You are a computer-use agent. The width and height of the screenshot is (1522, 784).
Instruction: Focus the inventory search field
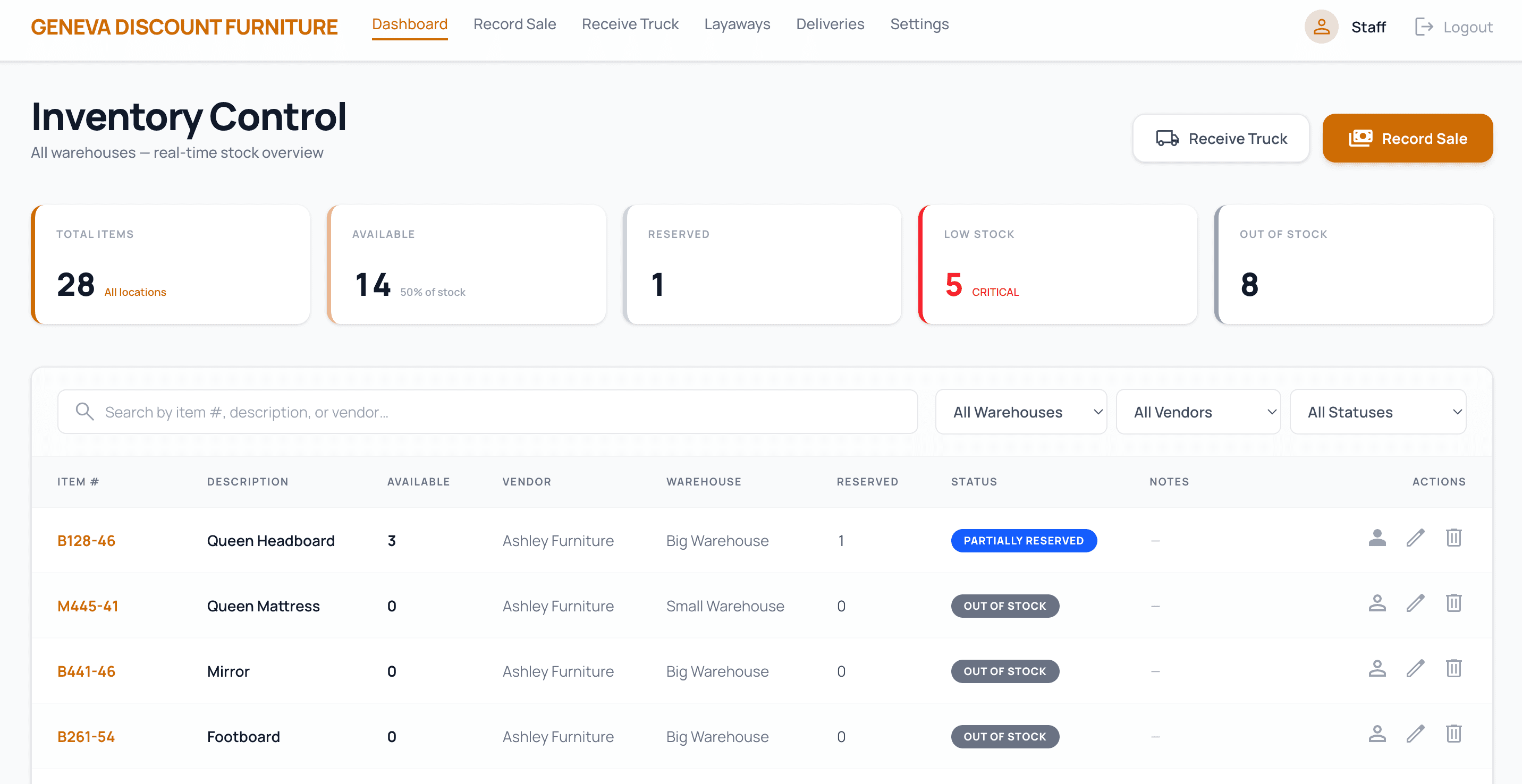click(x=487, y=412)
